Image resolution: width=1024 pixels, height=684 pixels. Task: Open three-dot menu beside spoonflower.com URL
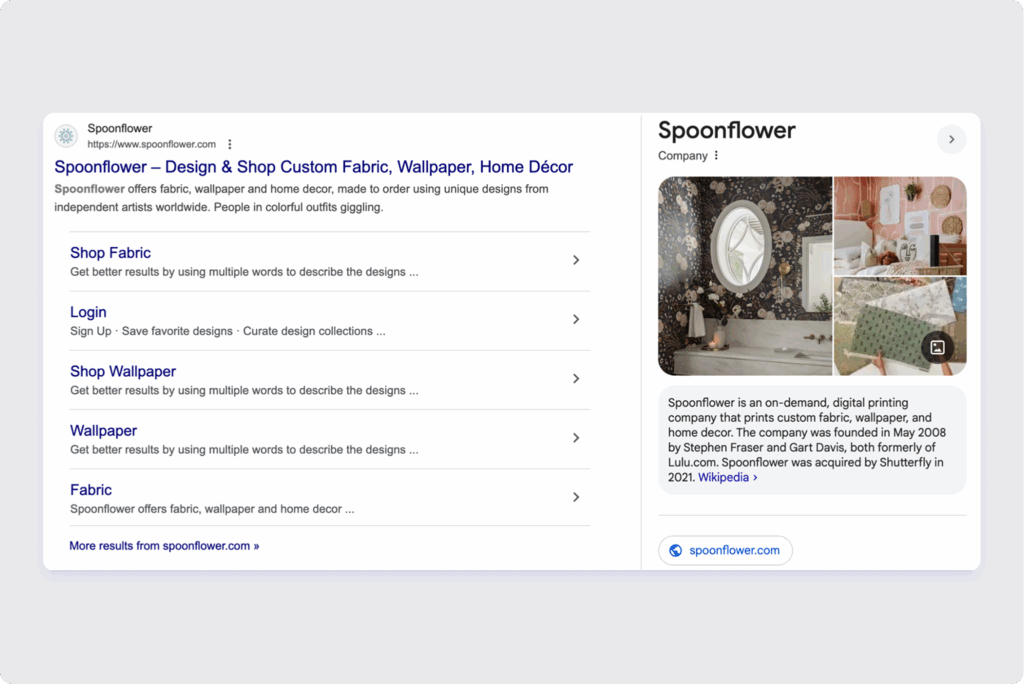pyautogui.click(x=230, y=144)
